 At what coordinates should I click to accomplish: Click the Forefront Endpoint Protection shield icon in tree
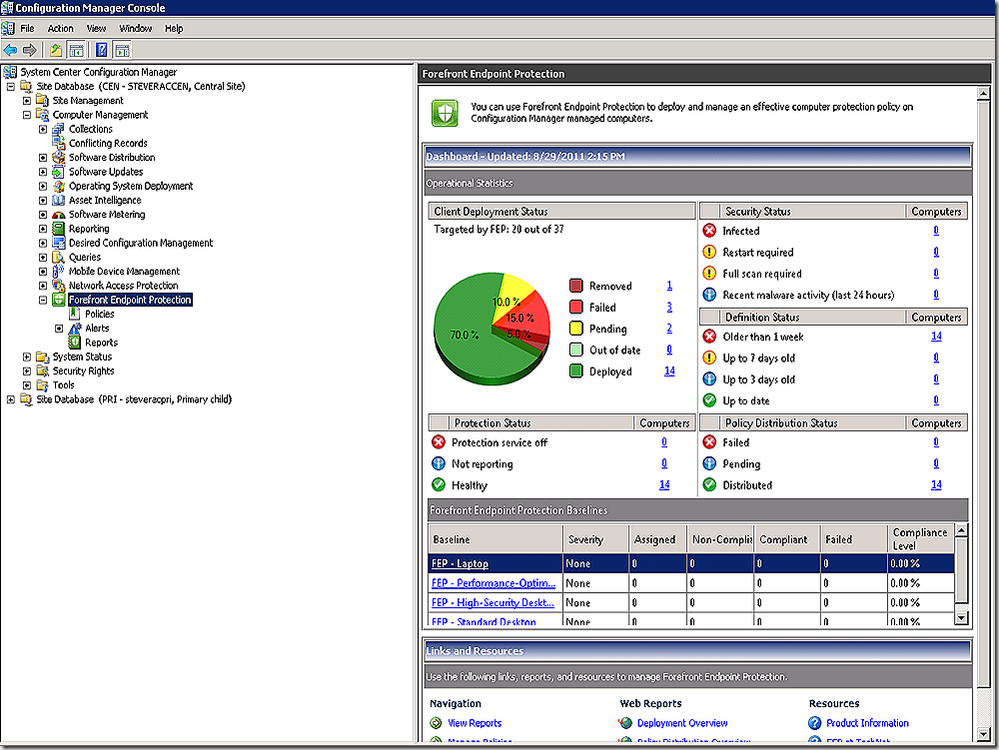(x=59, y=299)
